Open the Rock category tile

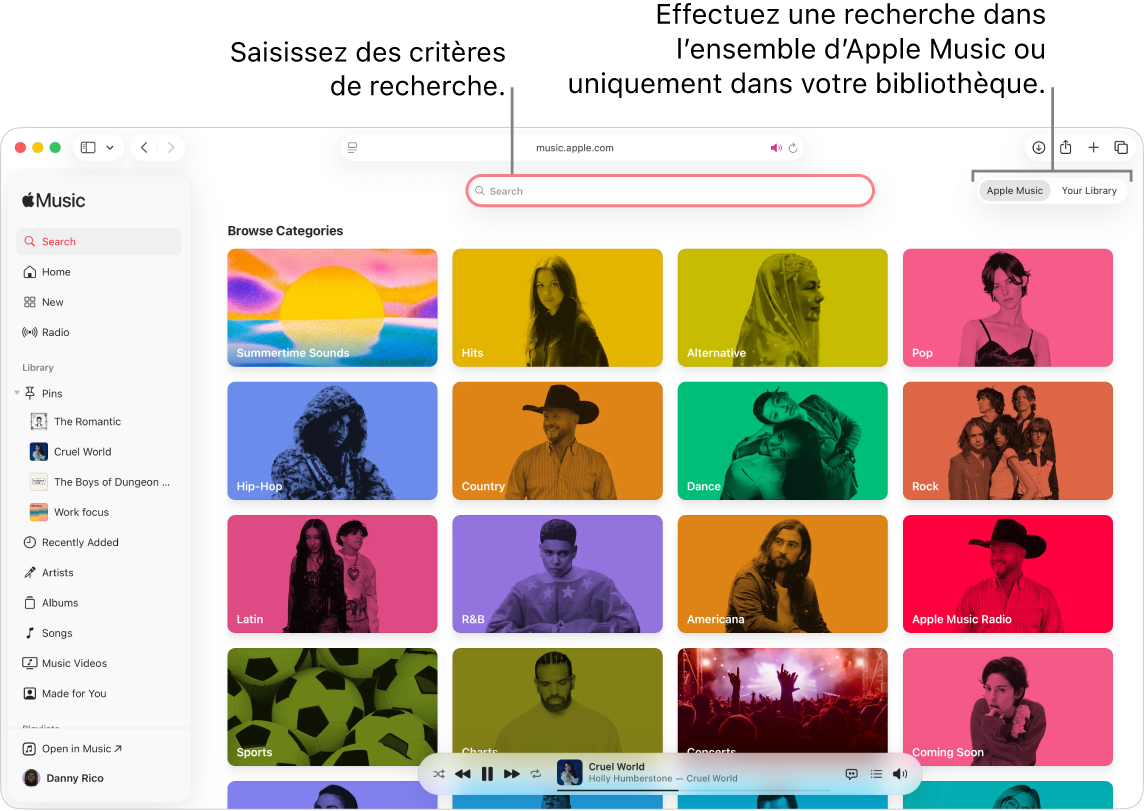click(x=1008, y=441)
